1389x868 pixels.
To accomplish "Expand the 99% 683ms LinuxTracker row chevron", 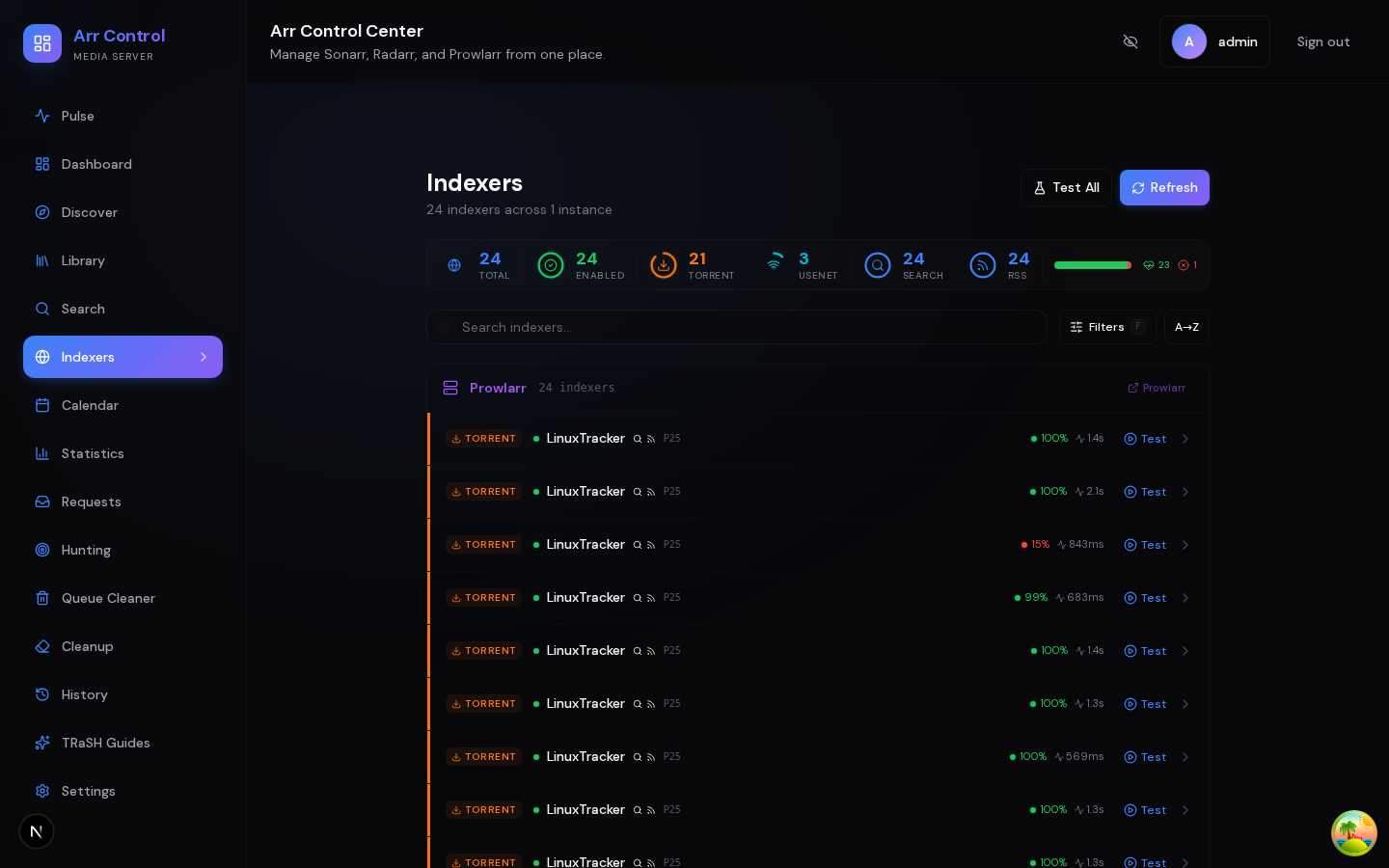I will [1185, 598].
